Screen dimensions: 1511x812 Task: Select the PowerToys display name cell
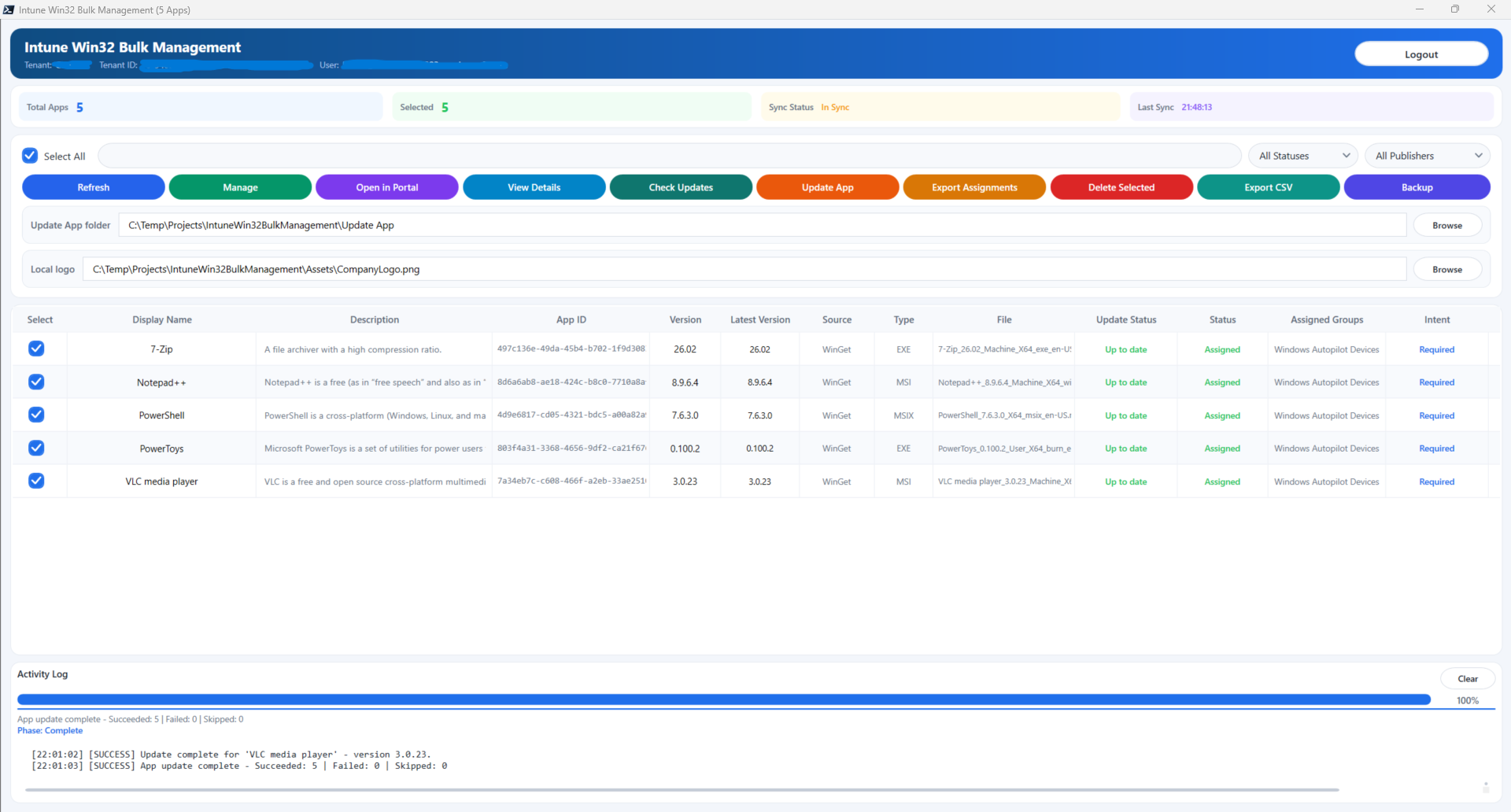[162, 448]
